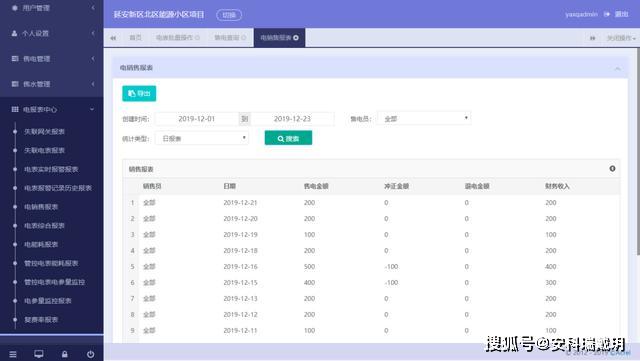Click the 销售员 column header

point(152,186)
